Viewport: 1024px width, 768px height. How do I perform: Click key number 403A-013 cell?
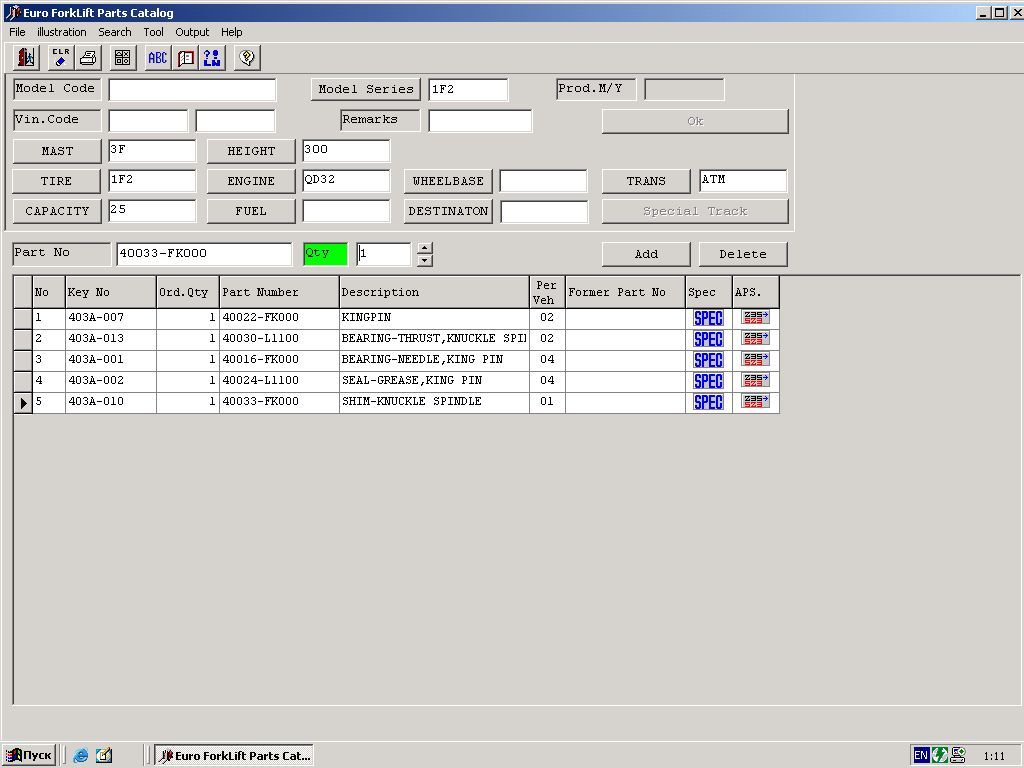click(x=110, y=339)
